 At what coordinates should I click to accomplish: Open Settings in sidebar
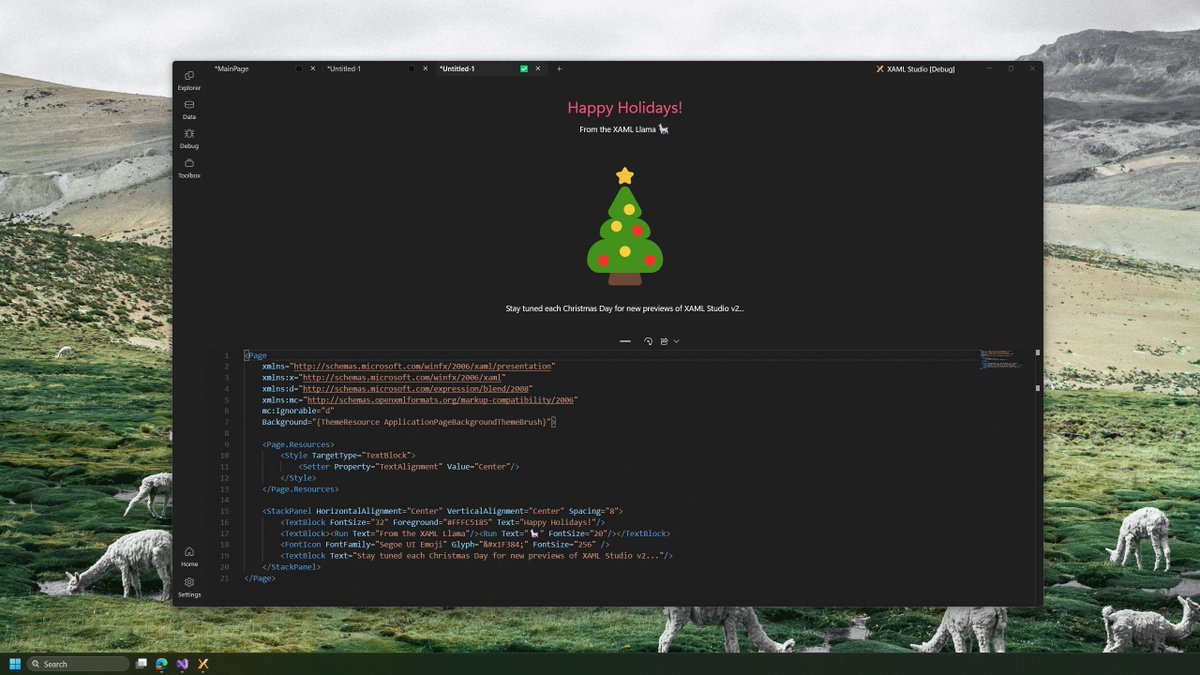(189, 587)
